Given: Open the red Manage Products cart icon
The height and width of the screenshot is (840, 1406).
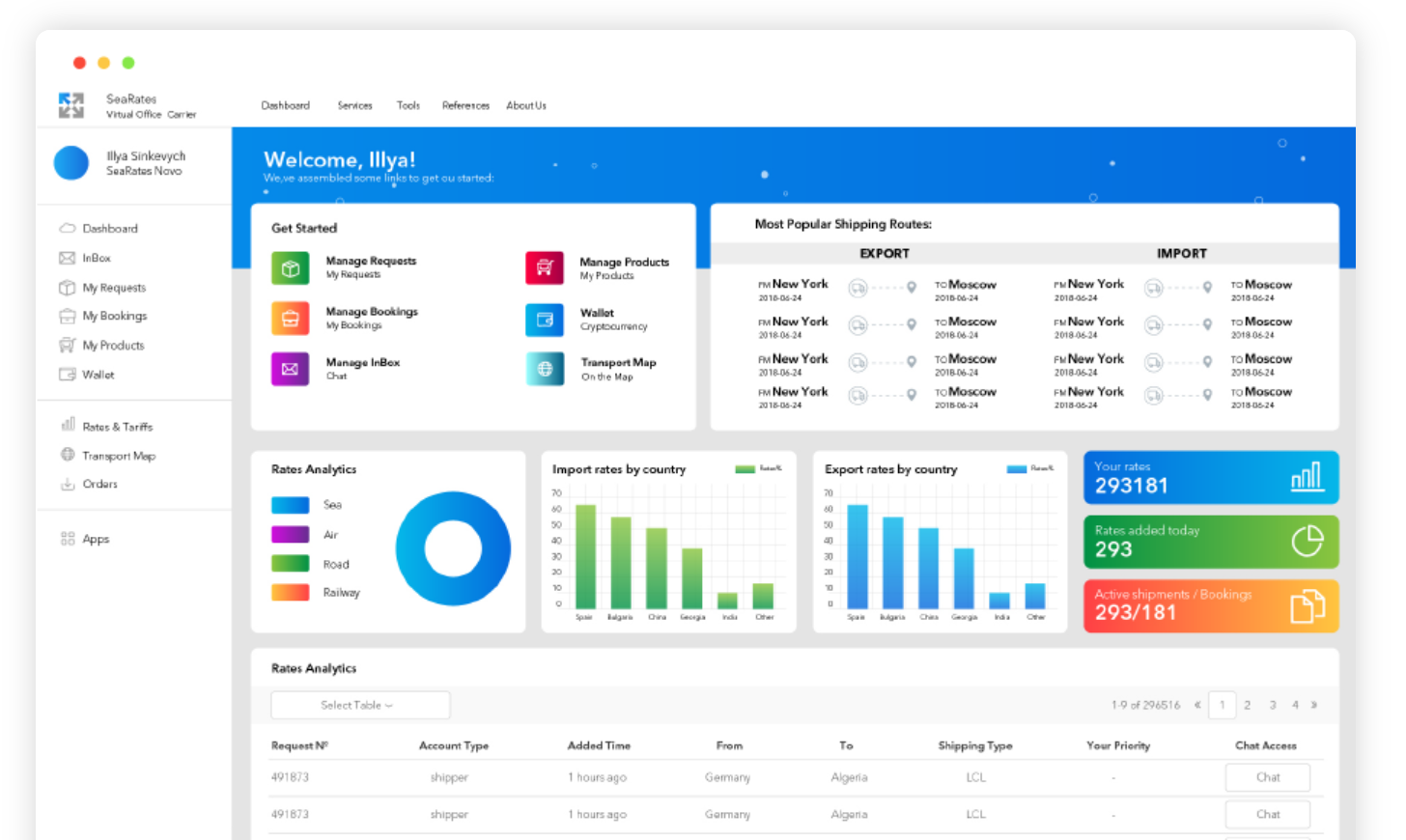Looking at the screenshot, I should [545, 267].
